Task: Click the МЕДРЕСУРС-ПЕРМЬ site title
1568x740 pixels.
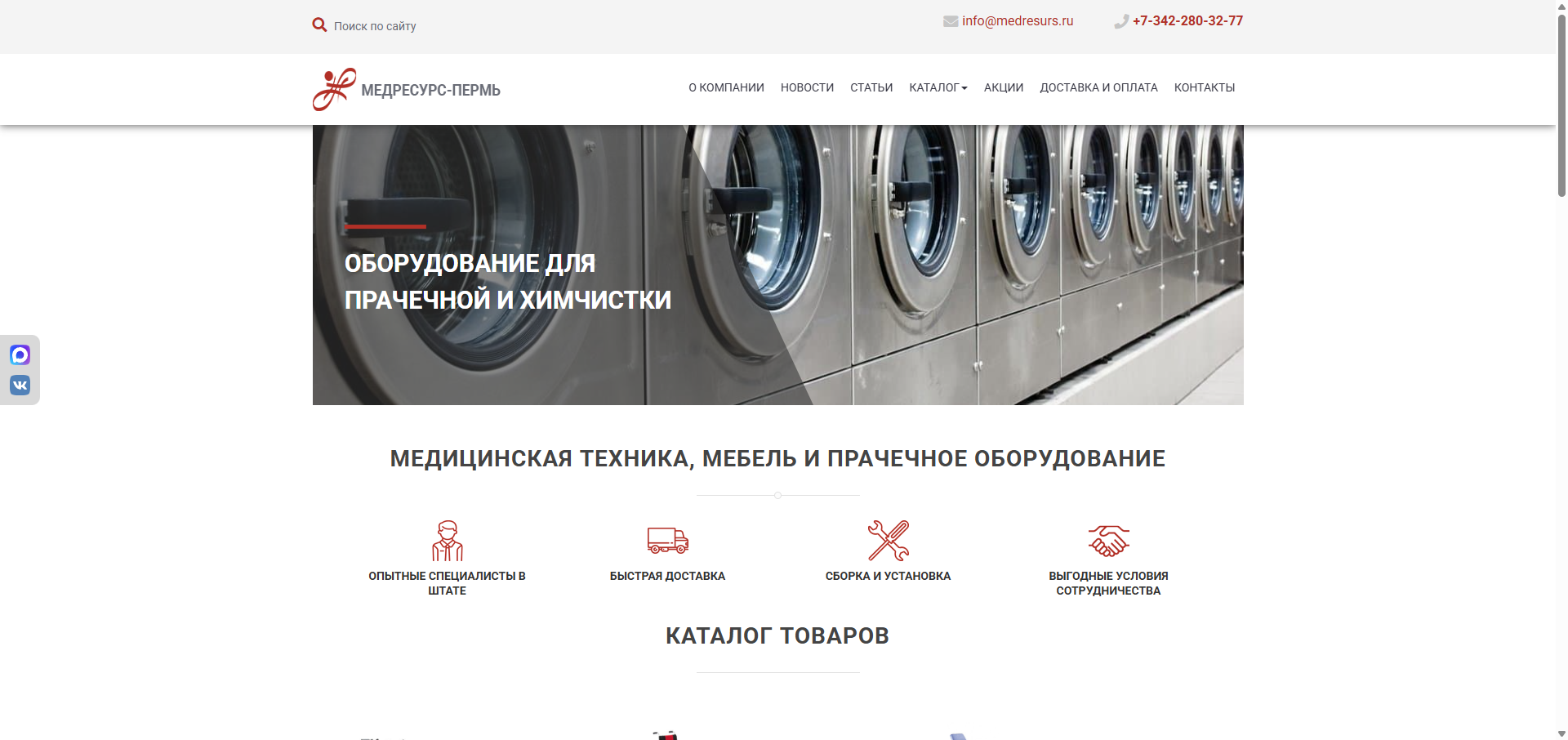Action: pyautogui.click(x=430, y=90)
